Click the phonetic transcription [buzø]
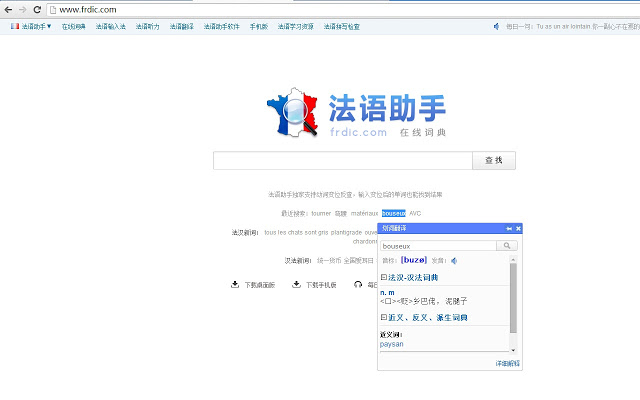Screen dimensions: 640x400 point(414,260)
